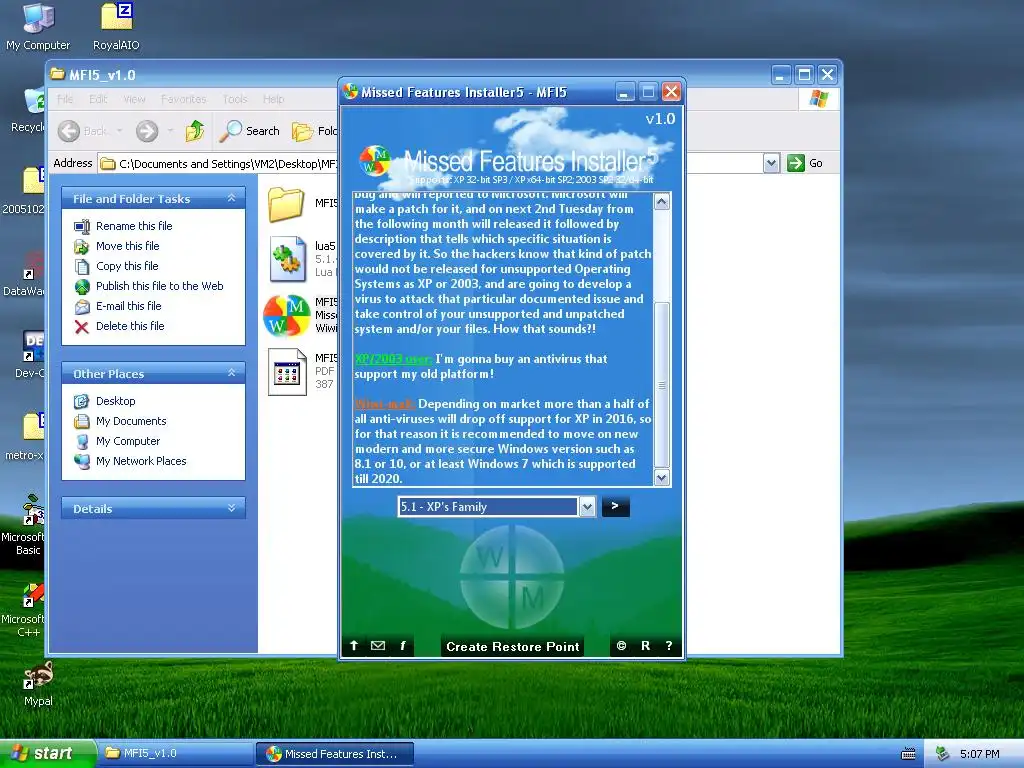Image resolution: width=1024 pixels, height=768 pixels.
Task: Collapse the File and Folder Tasks panel
Action: [x=231, y=198]
